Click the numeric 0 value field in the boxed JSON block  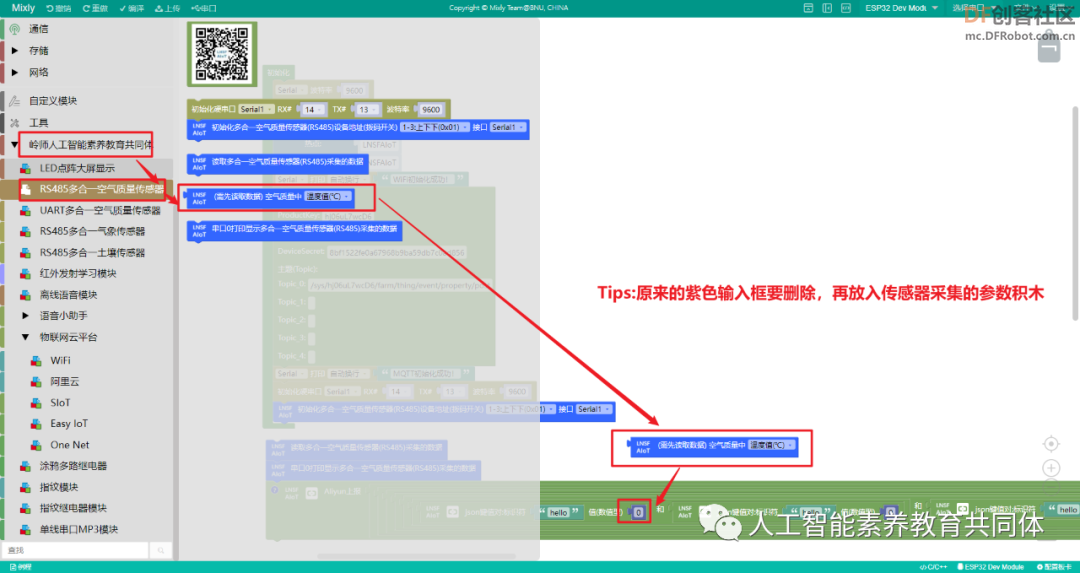pos(638,512)
